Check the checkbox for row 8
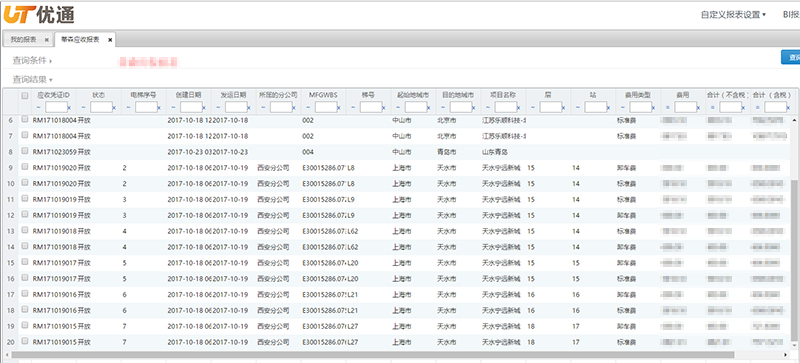Screen dimensions: 800x363 [x=25, y=151]
